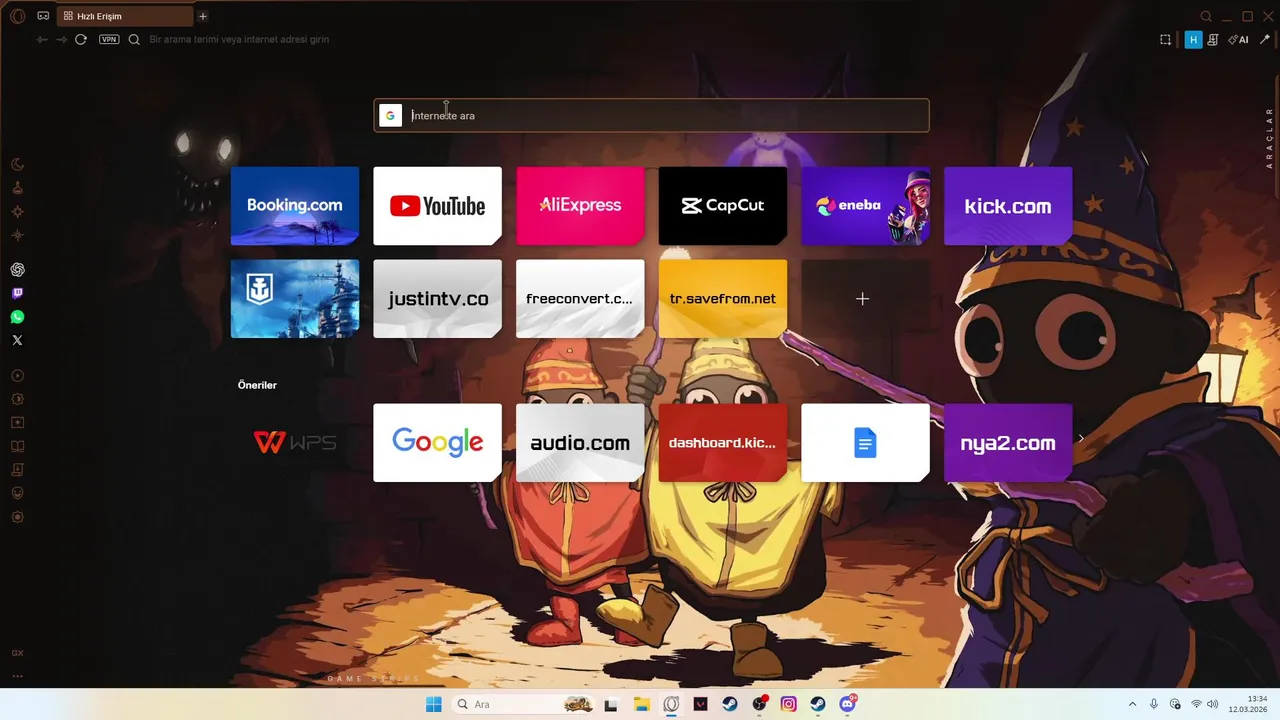The image size is (1280, 720).
Task: Click the İnternette ara search box
Action: coord(651,115)
